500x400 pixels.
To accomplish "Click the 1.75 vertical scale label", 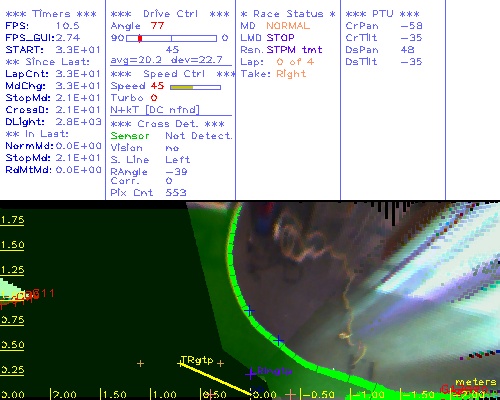I will pyautogui.click(x=12, y=220).
